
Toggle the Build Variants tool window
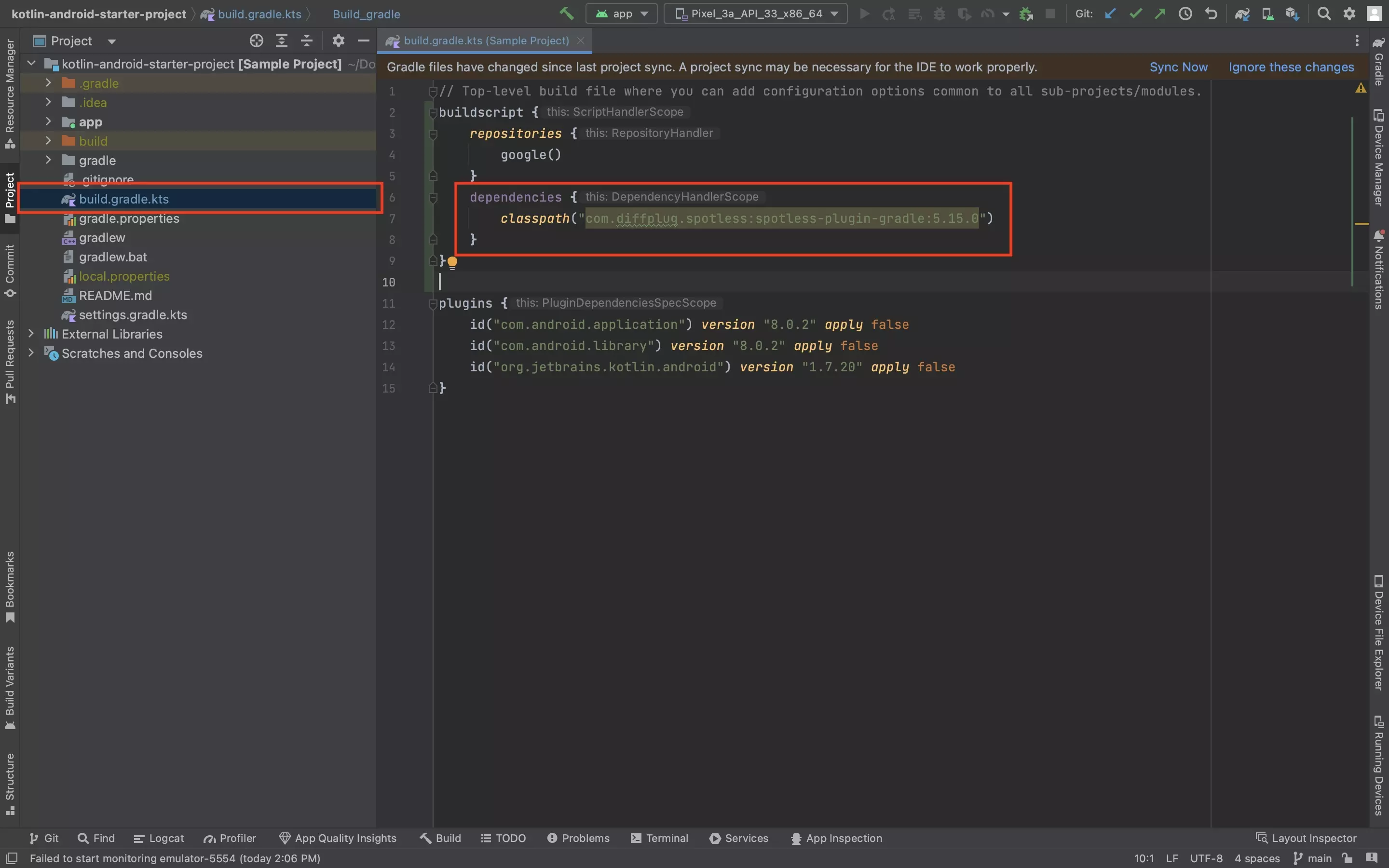click(10, 688)
